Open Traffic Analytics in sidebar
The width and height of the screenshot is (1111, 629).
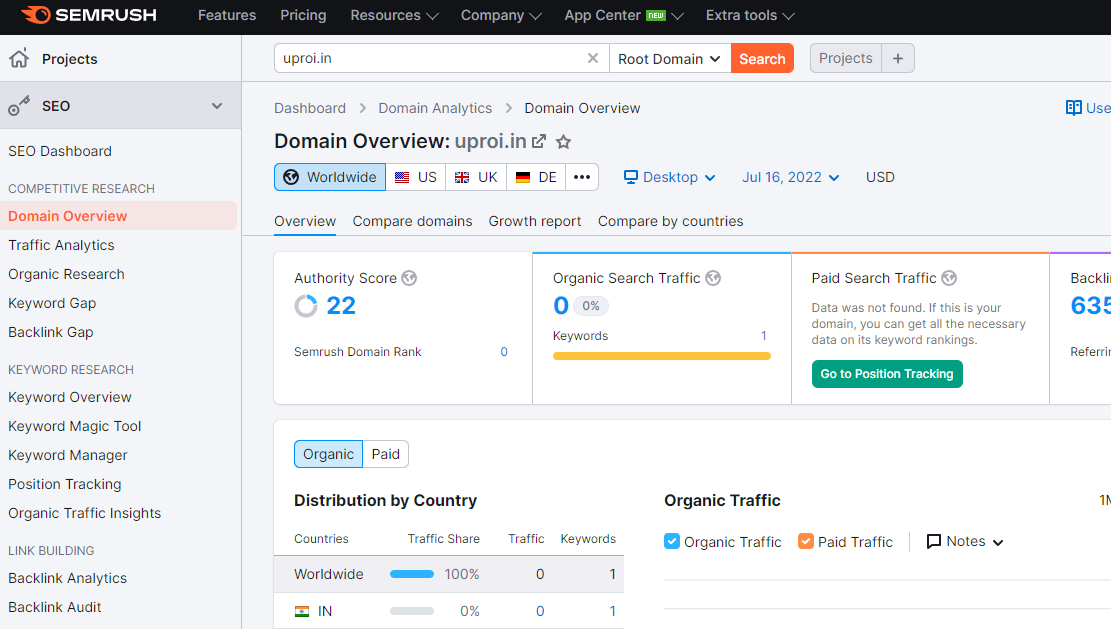[x=62, y=245]
